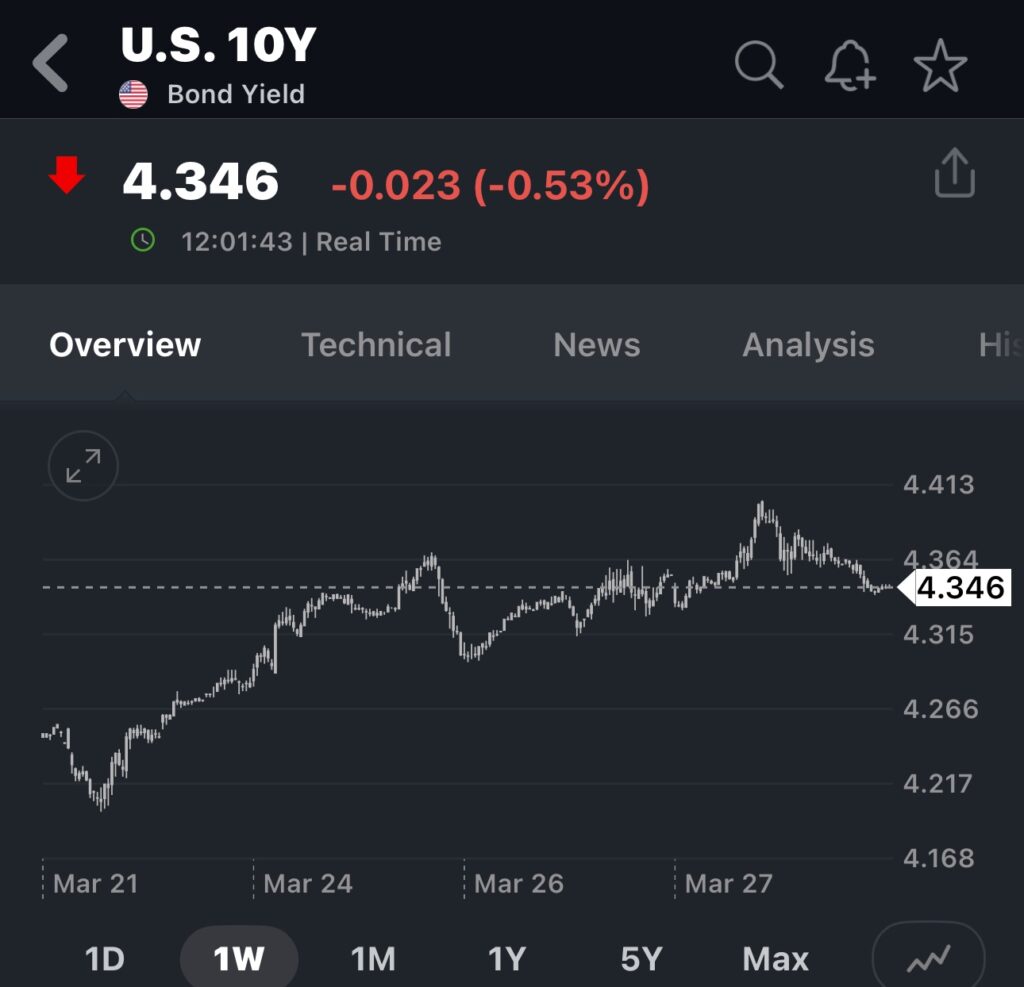Create an alert with the bell icon
Viewport: 1024px width, 987px height.
(849, 67)
